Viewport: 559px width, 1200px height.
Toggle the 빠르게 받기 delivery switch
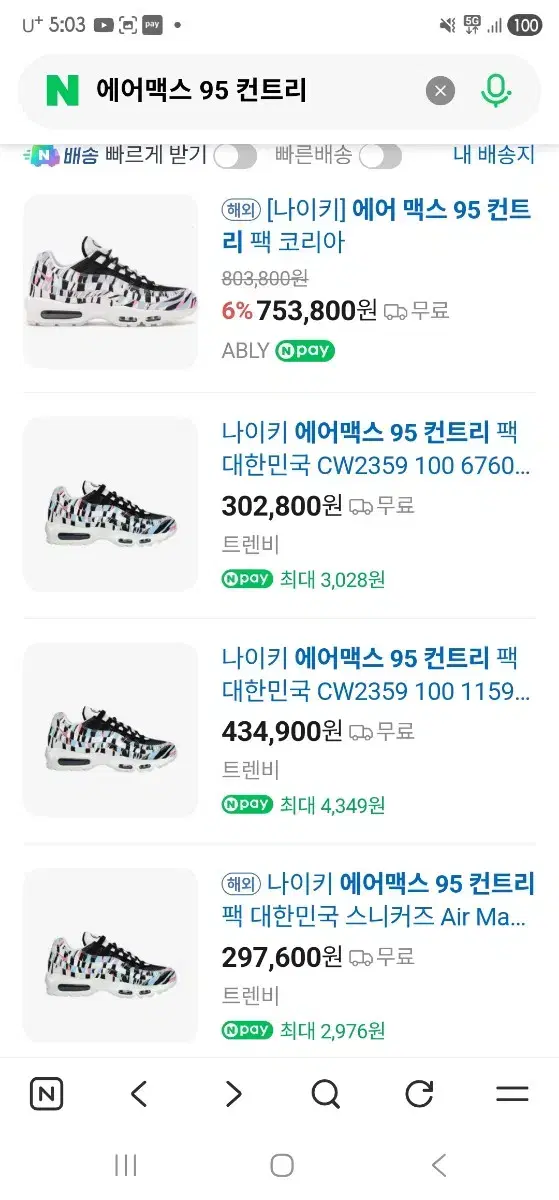[235, 156]
